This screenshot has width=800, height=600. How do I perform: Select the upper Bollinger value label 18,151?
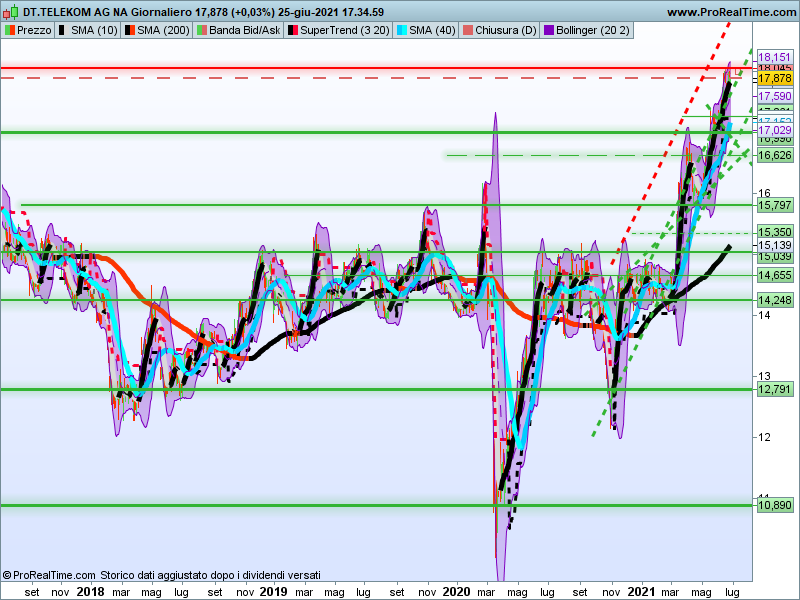tap(774, 57)
